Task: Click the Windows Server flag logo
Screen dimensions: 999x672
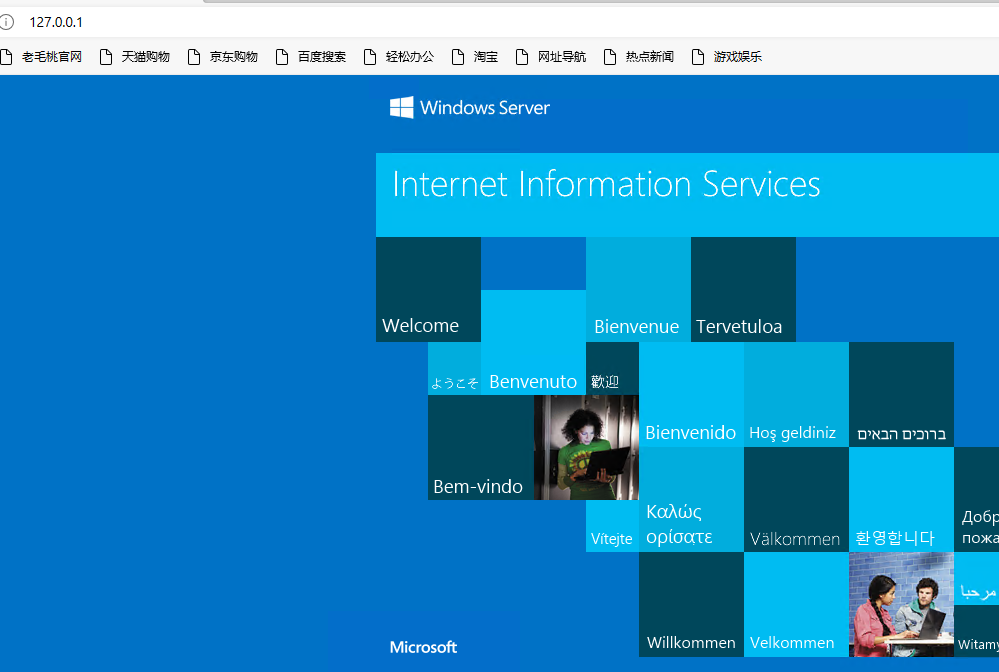Action: (401, 108)
